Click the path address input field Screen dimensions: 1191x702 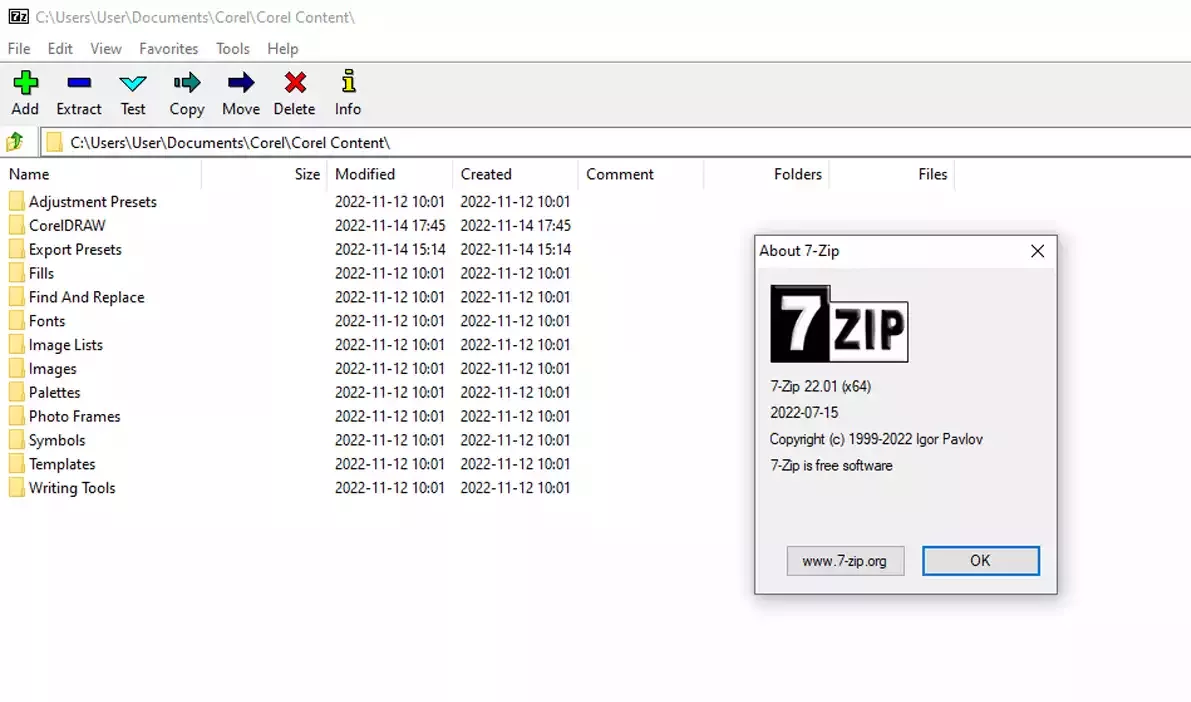617,142
